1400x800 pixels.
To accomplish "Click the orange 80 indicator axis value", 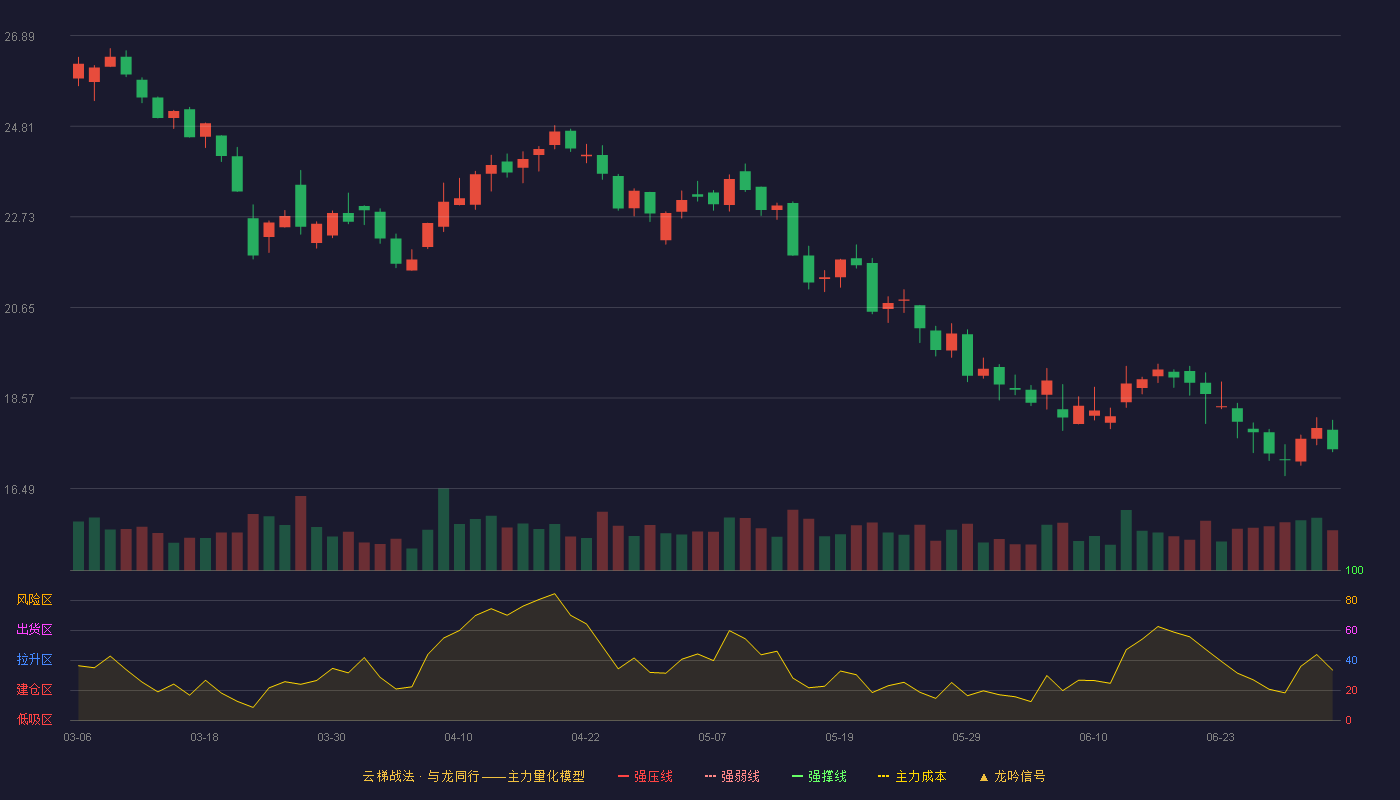I will pos(1351,601).
